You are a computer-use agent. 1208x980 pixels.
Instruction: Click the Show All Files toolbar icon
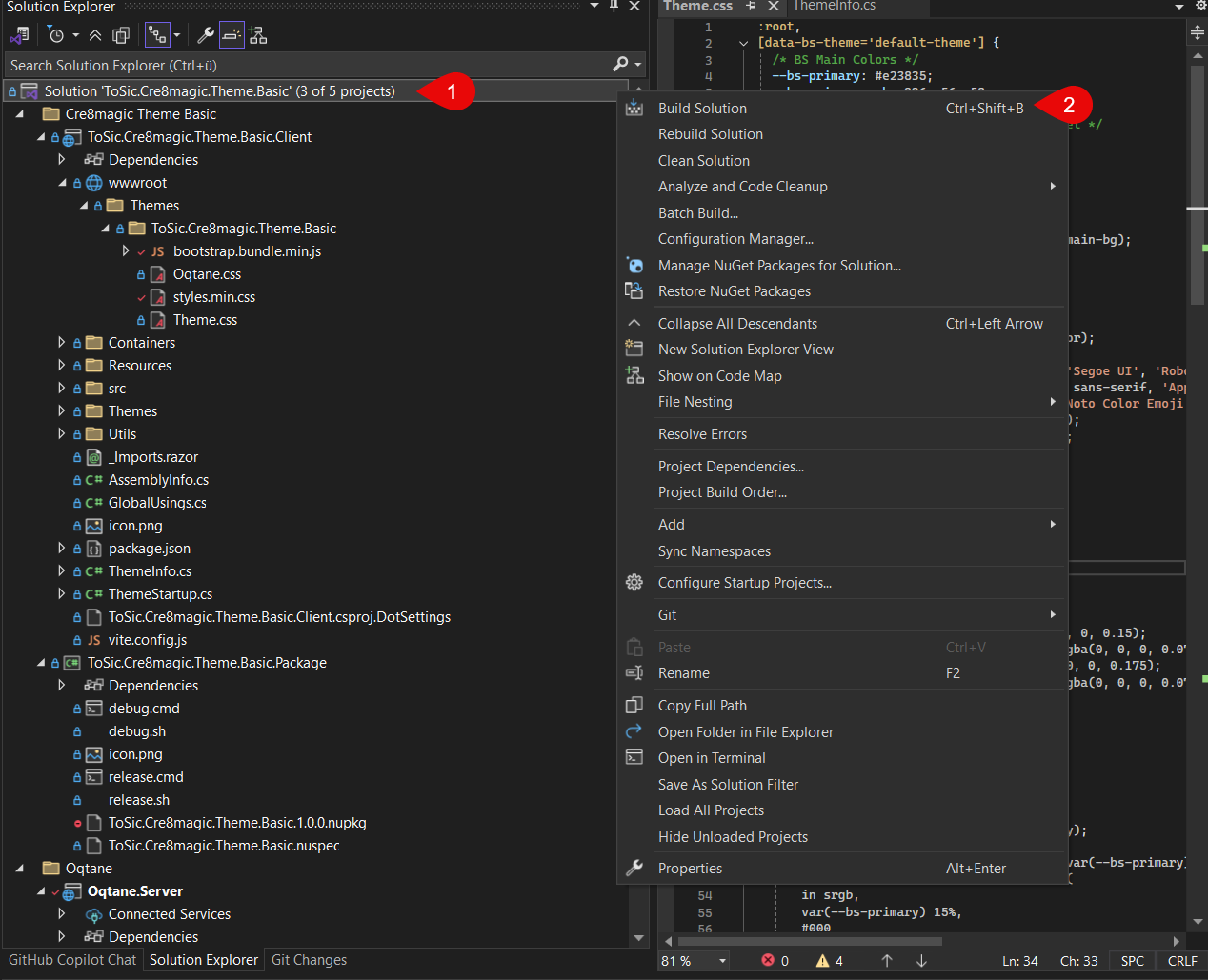click(121, 36)
